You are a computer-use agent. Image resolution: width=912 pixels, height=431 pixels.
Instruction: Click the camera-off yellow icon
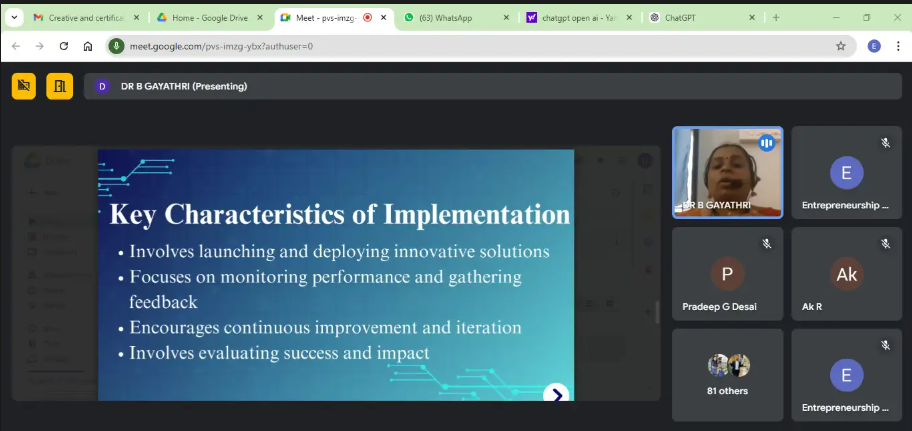(23, 87)
